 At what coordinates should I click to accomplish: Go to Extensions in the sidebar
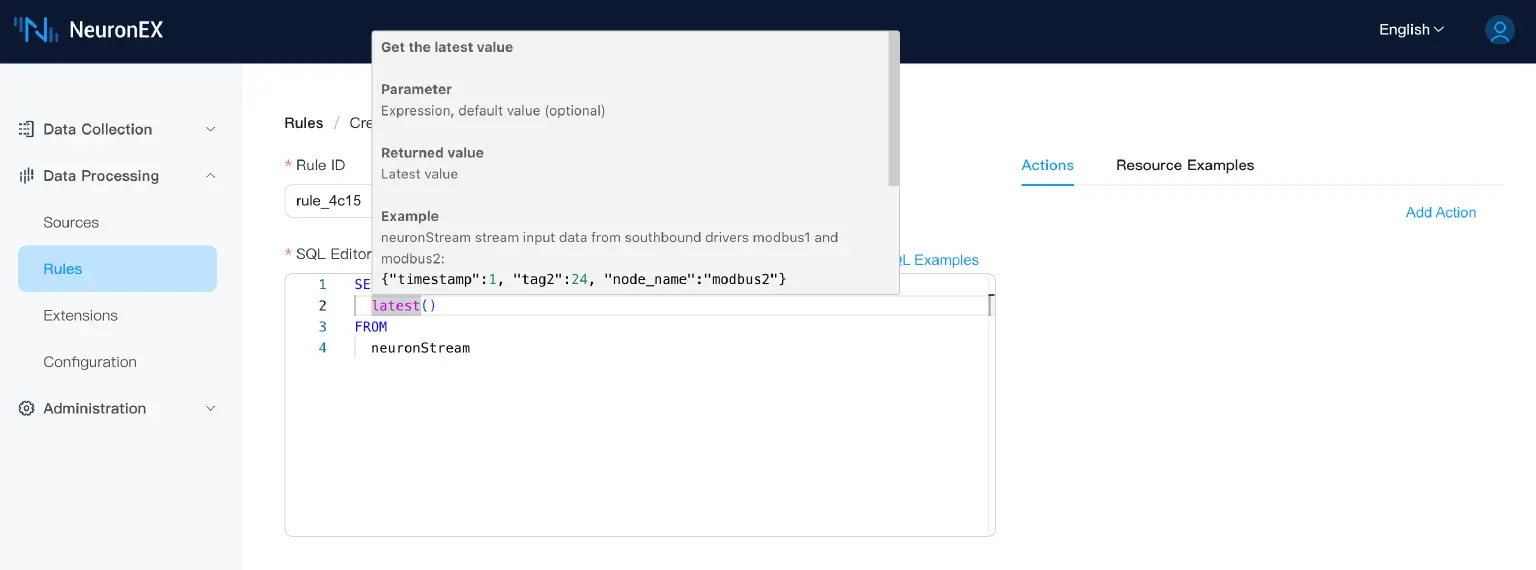click(80, 315)
